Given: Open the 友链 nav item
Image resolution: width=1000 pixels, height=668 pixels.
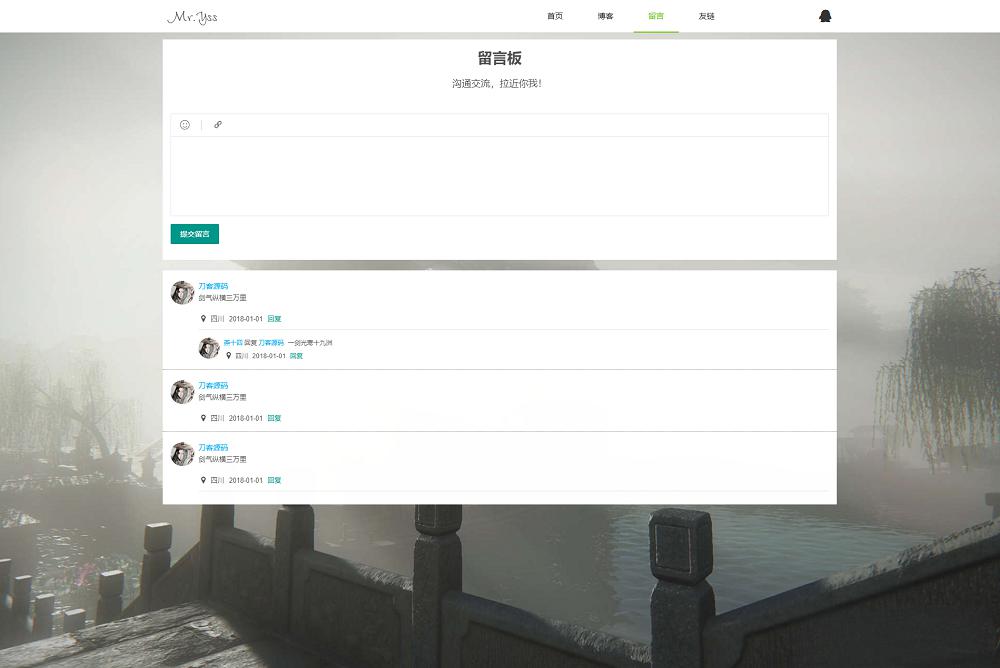Looking at the screenshot, I should point(706,16).
